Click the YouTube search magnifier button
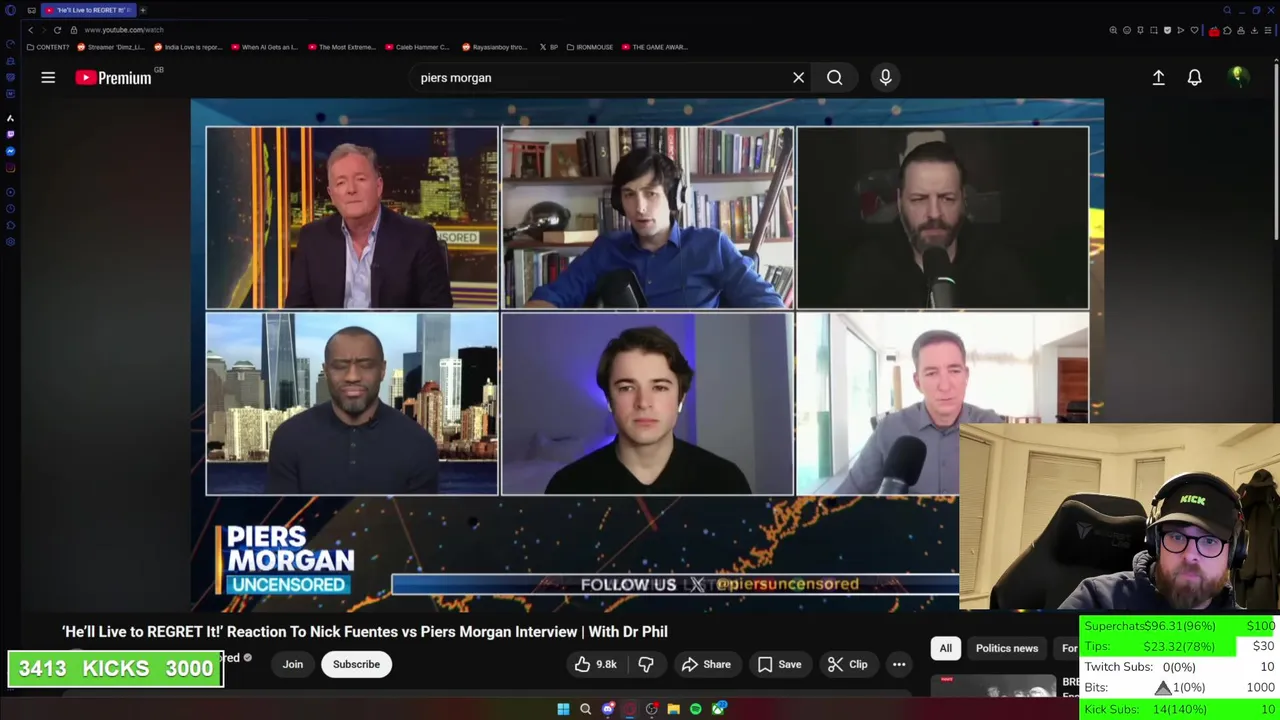The image size is (1280, 720). (x=834, y=77)
